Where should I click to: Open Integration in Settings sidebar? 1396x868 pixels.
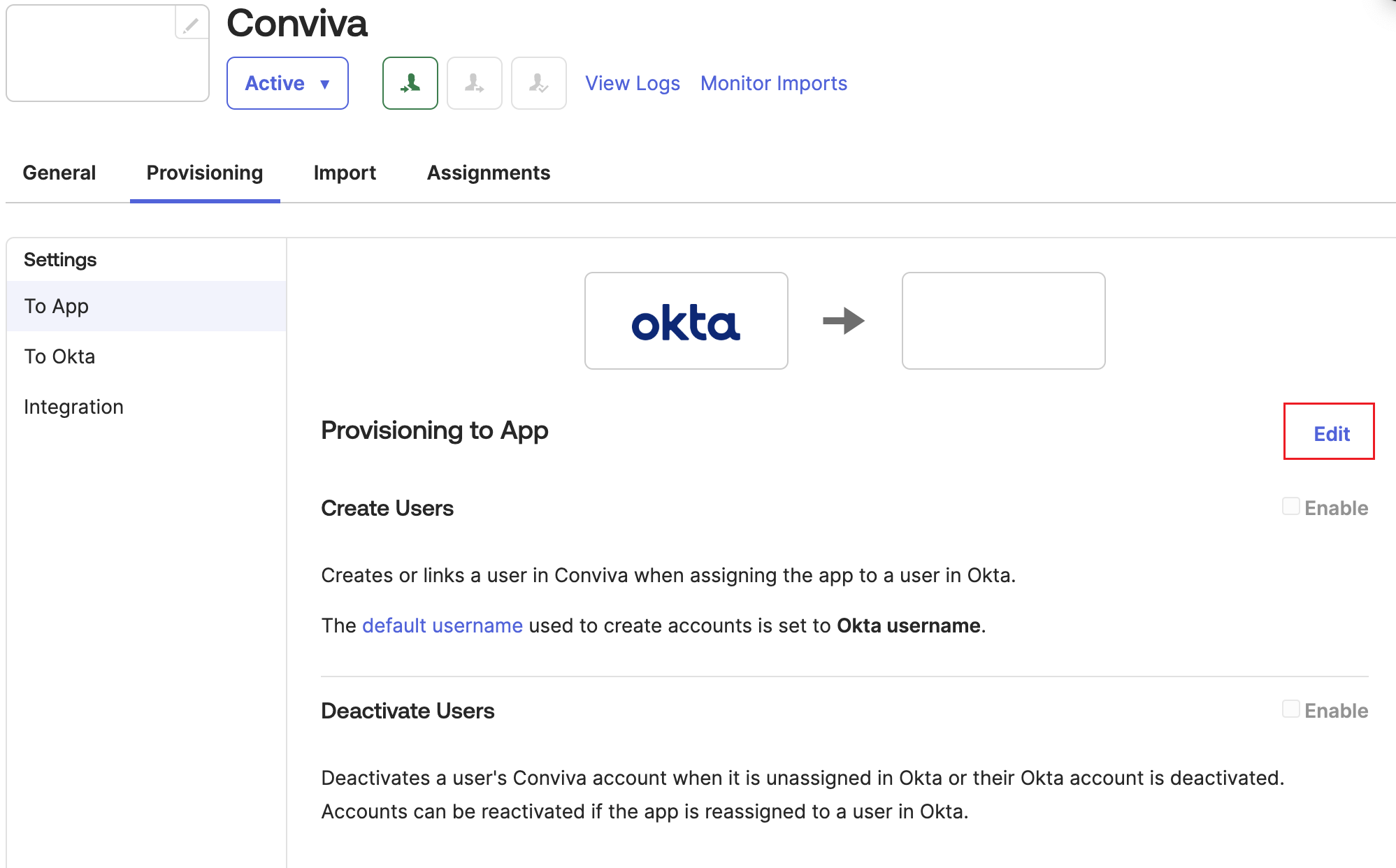pos(147,407)
